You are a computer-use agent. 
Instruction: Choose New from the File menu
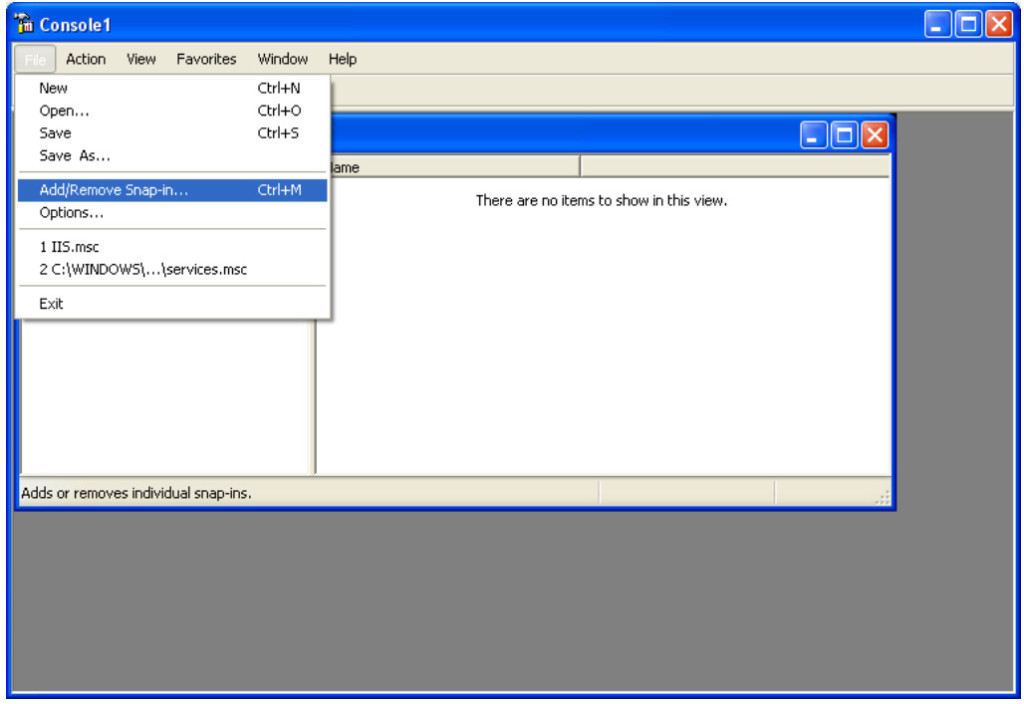(54, 88)
